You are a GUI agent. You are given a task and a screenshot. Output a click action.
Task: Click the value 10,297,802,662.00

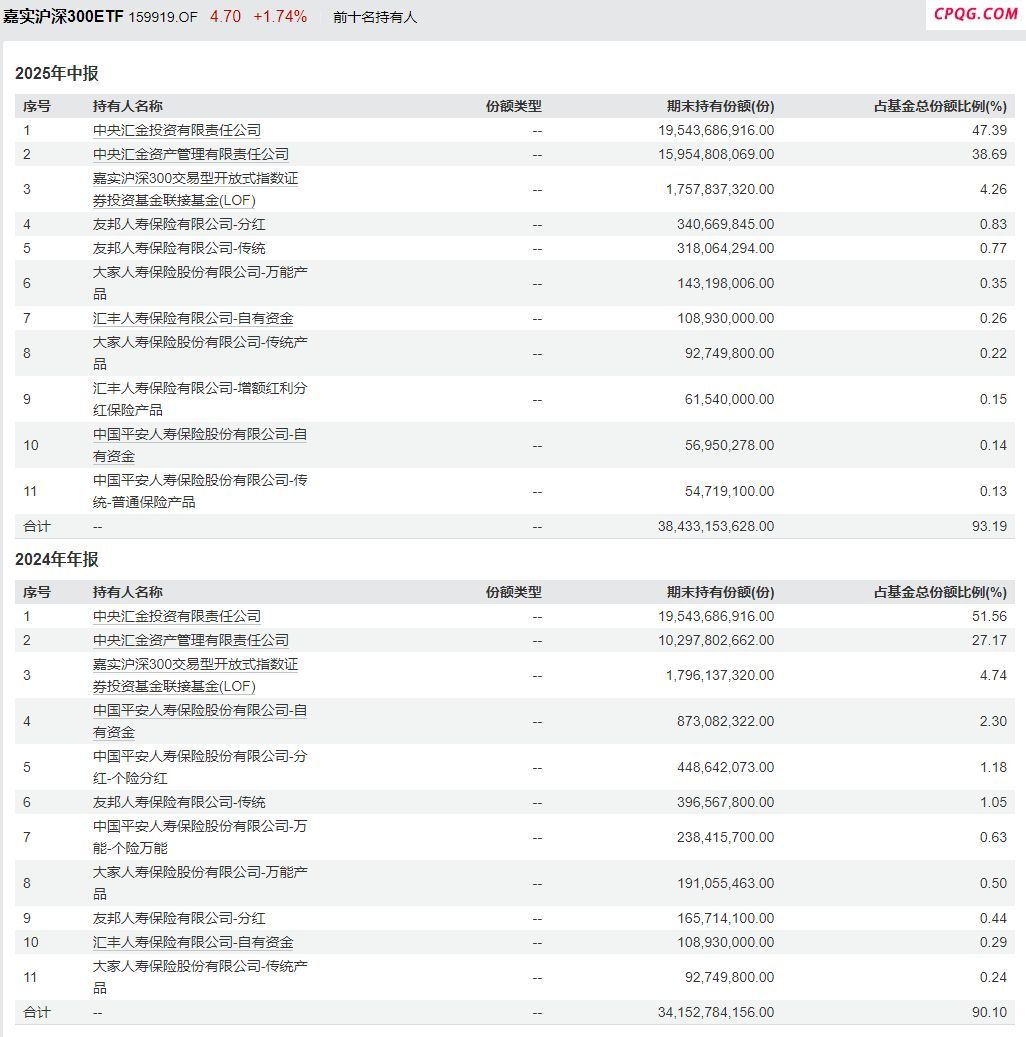pos(716,640)
